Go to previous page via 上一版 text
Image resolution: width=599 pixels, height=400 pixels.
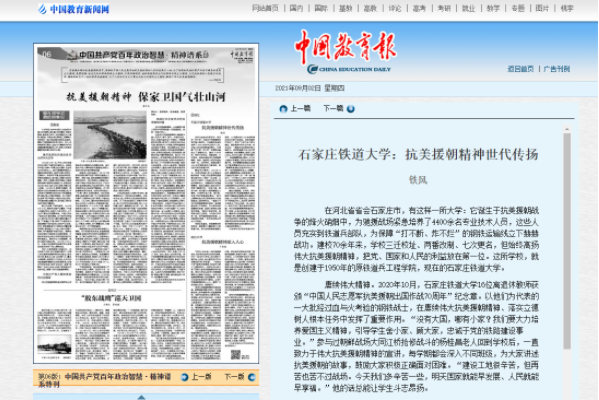coord(201,377)
